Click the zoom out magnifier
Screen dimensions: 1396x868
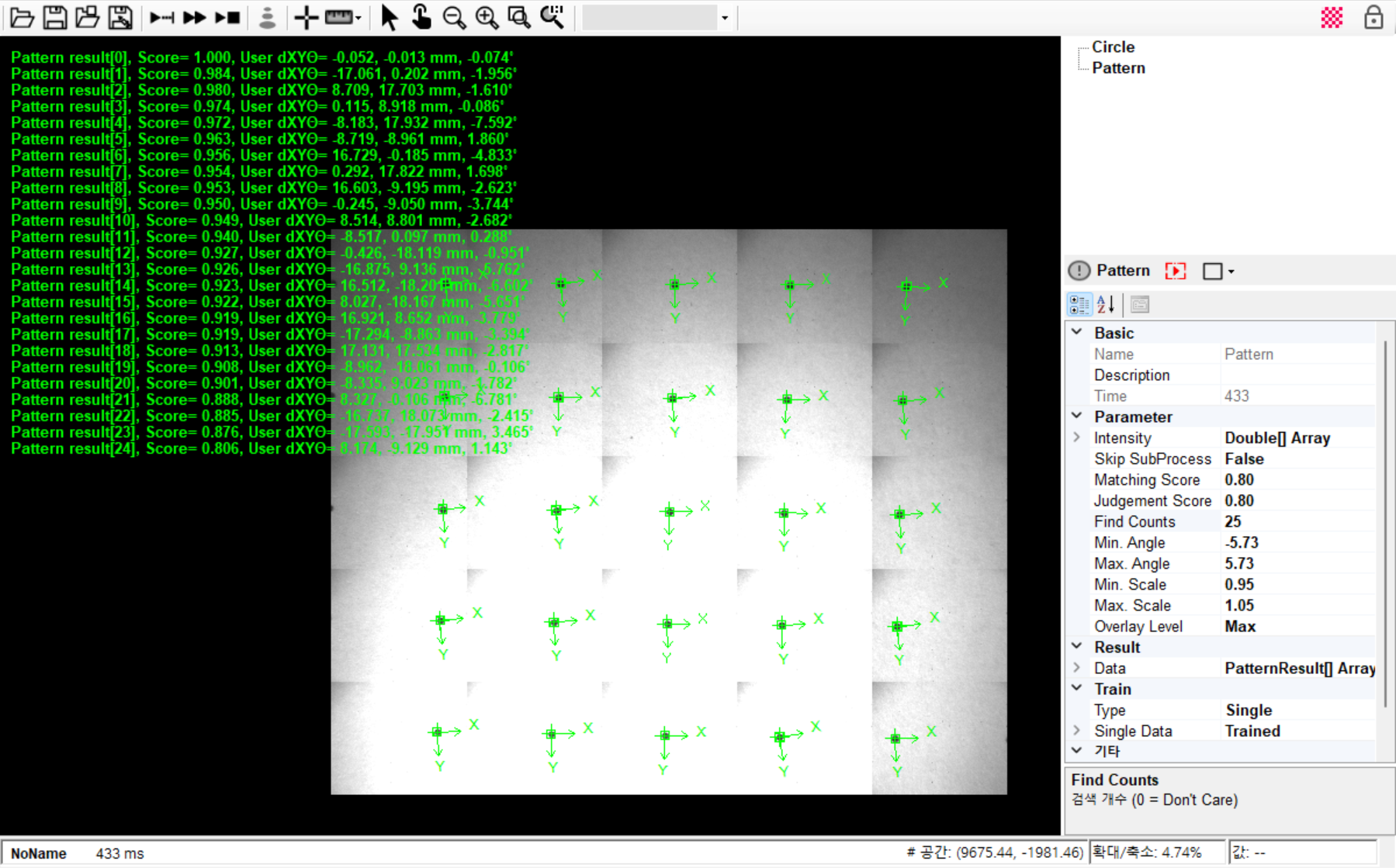454,17
